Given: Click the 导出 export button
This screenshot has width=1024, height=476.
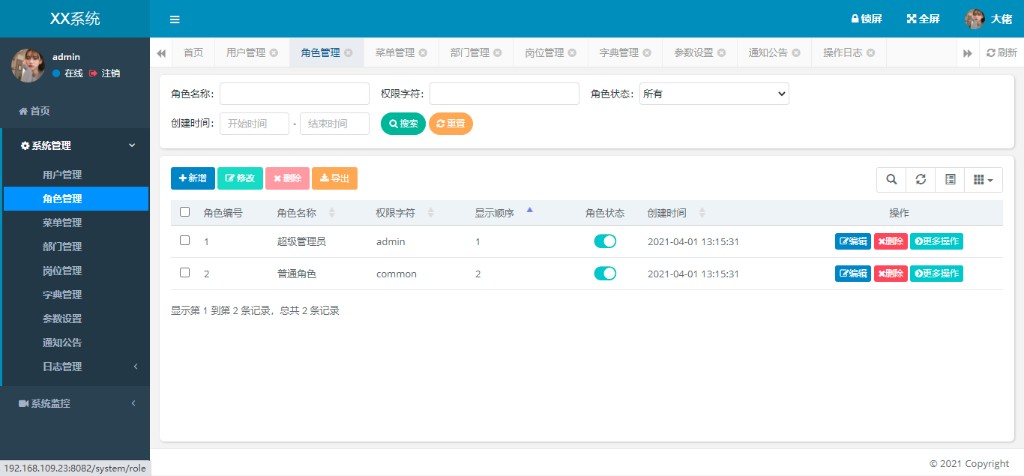Looking at the screenshot, I should click(334, 178).
